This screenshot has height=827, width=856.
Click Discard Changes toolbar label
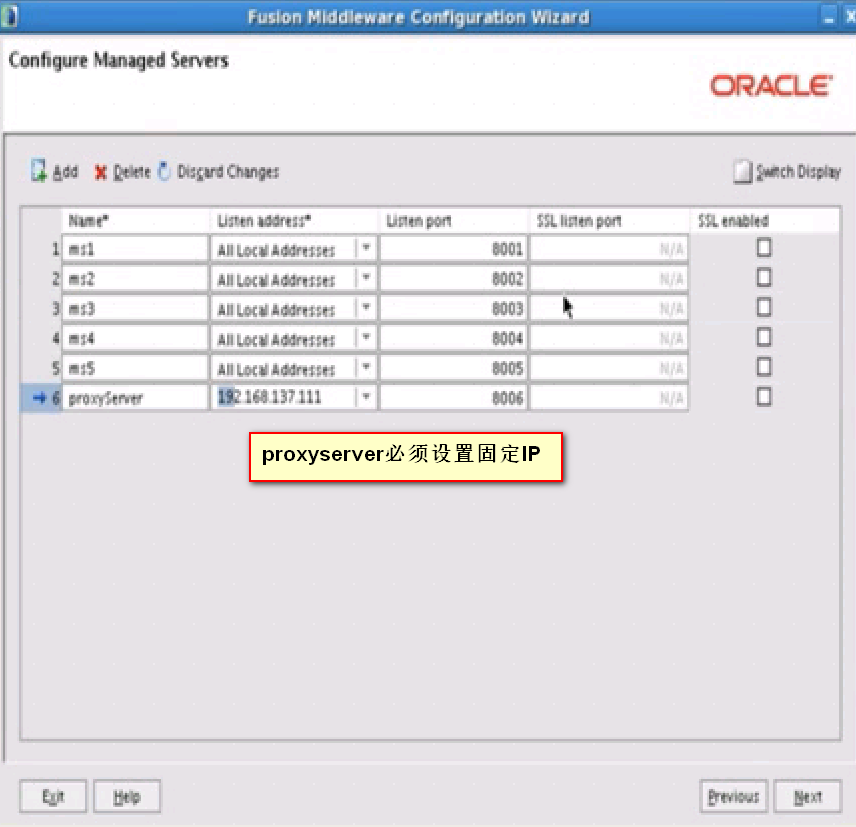click(x=228, y=172)
